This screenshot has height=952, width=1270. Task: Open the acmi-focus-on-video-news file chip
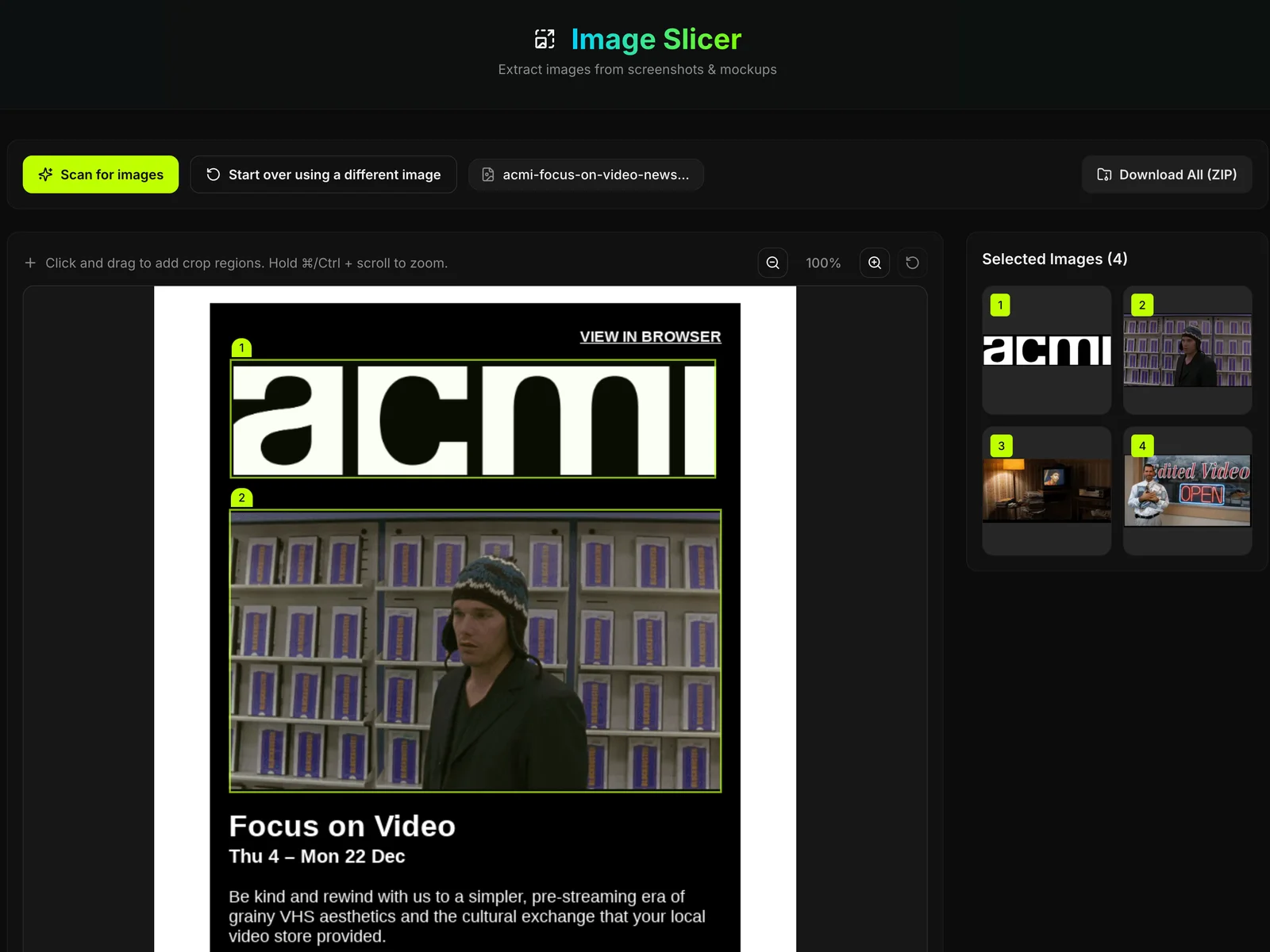click(586, 175)
